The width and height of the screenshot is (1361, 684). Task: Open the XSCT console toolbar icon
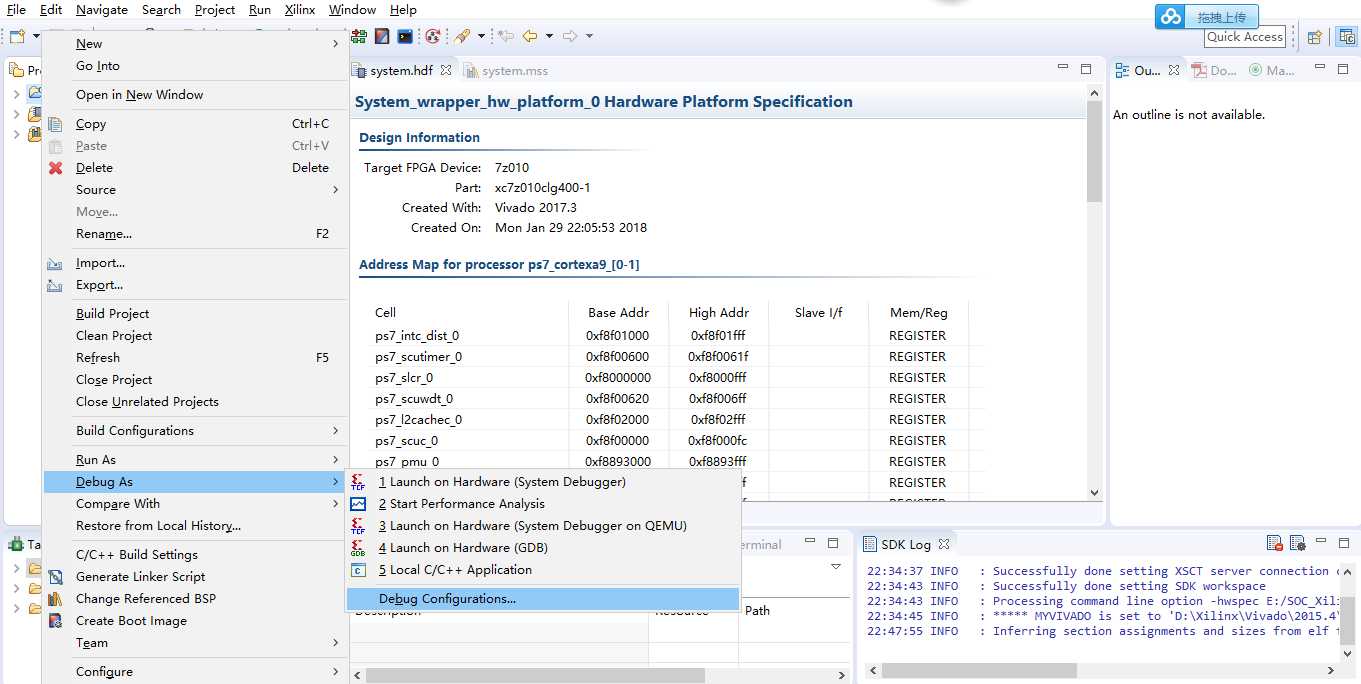pos(405,36)
